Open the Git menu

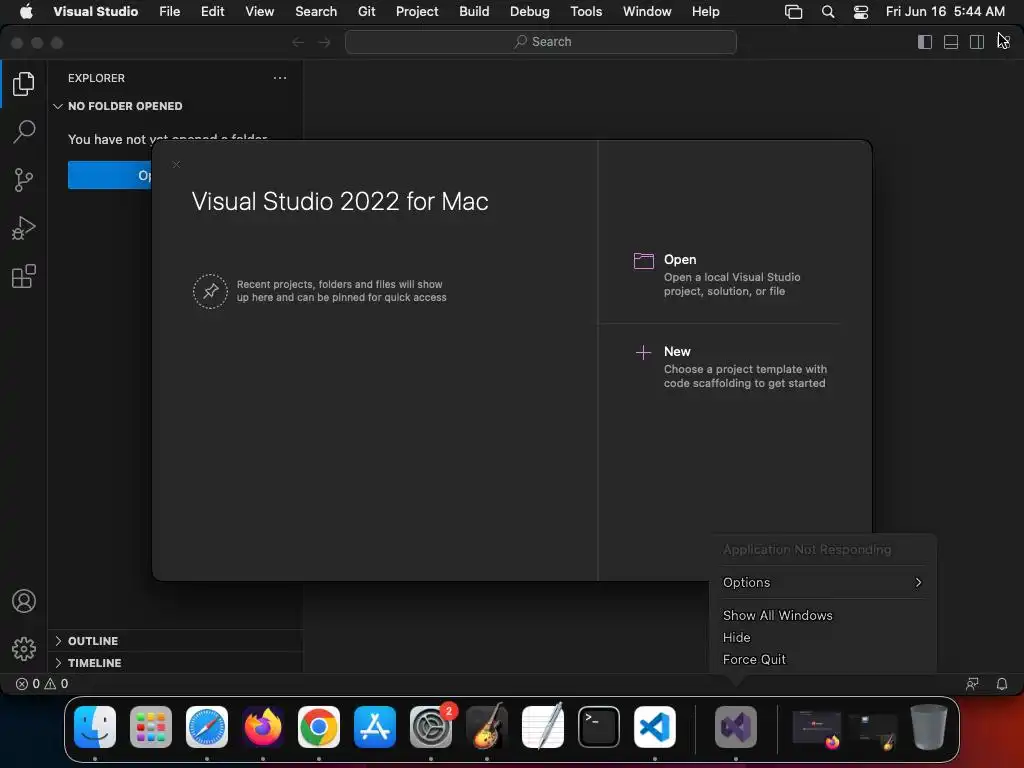click(x=367, y=11)
